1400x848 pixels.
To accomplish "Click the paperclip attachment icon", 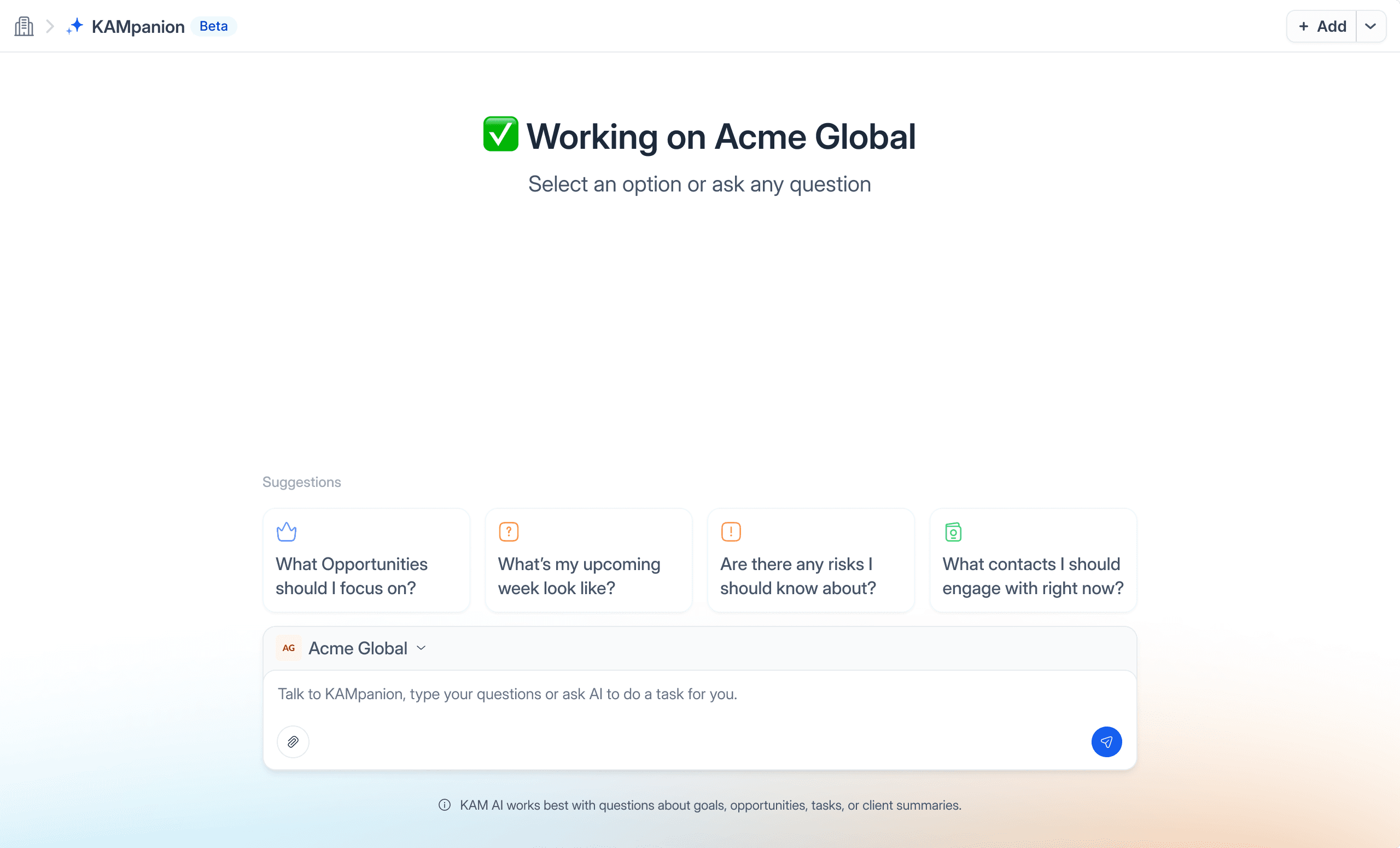I will 293,742.
